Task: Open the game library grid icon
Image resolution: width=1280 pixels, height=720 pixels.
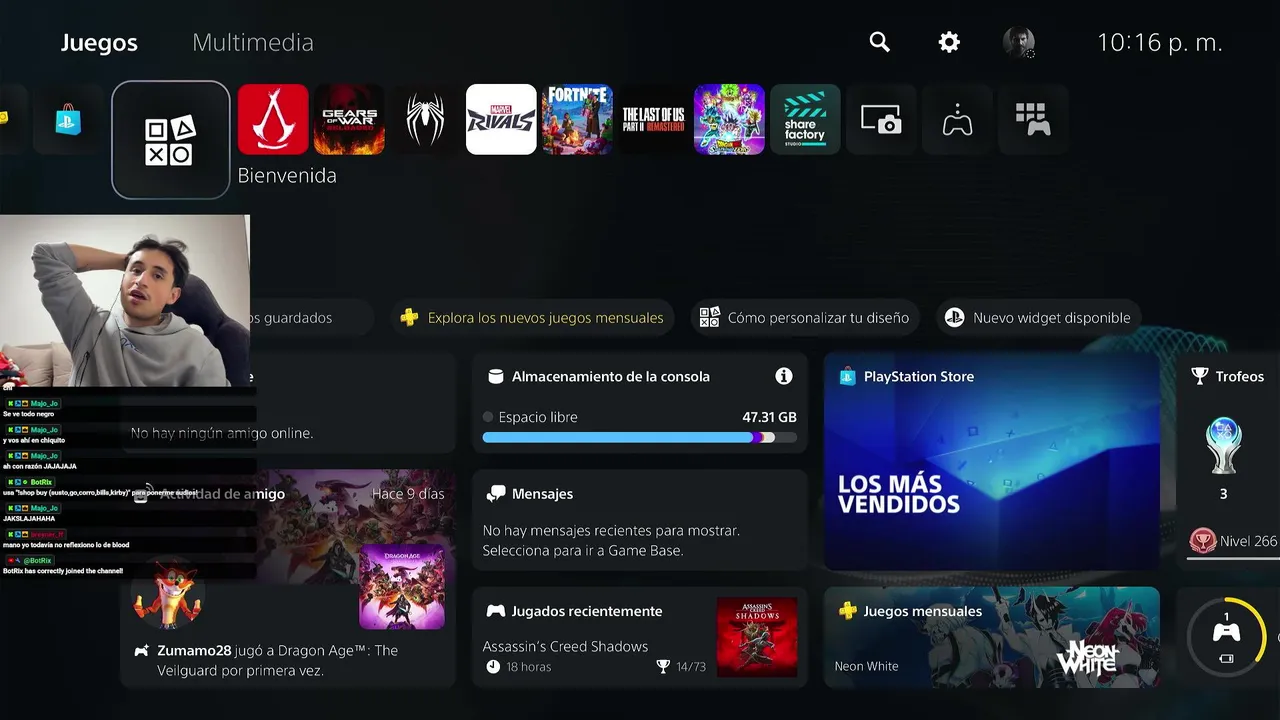Action: tap(1033, 120)
